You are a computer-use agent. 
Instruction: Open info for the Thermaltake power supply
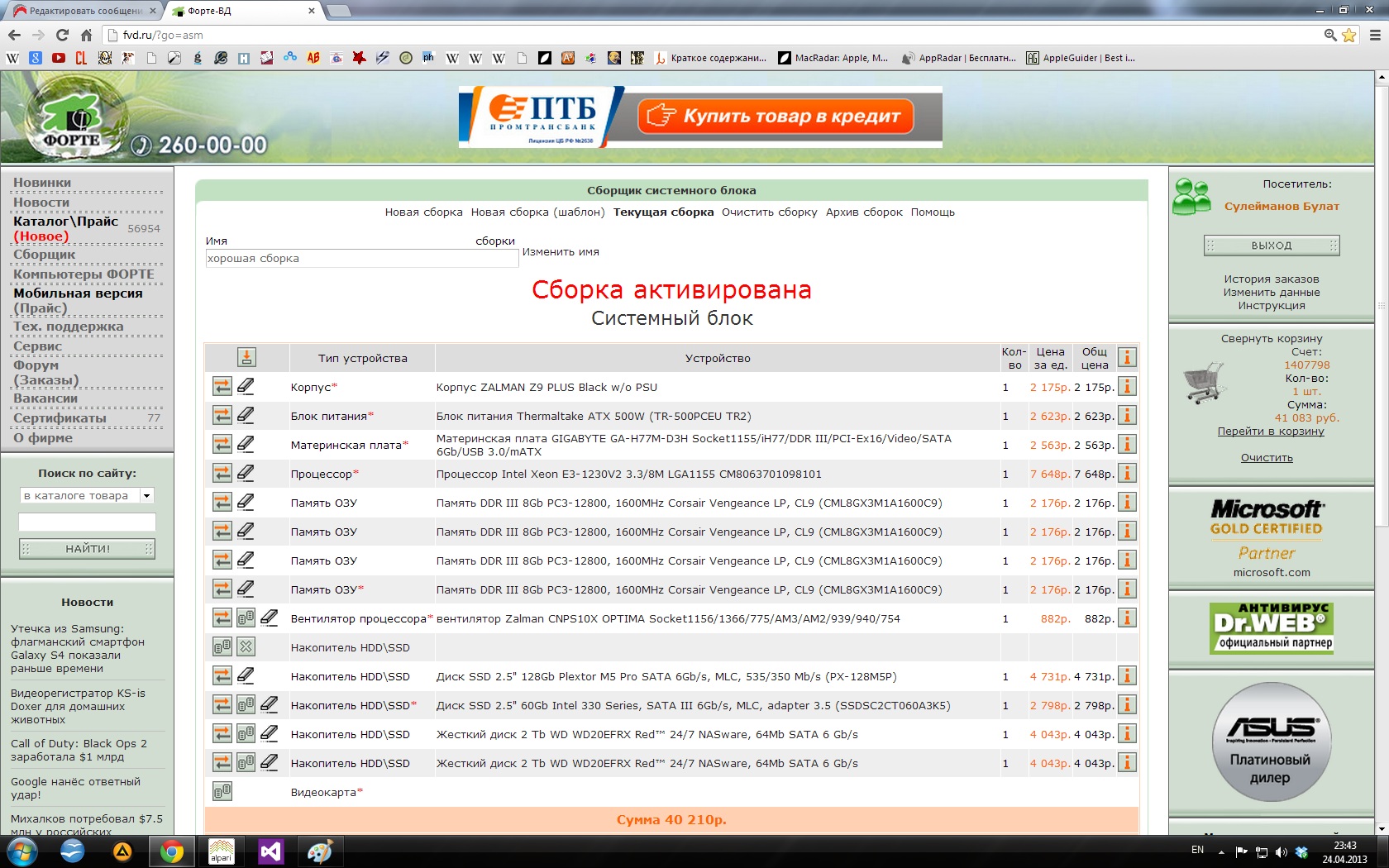pos(1127,415)
